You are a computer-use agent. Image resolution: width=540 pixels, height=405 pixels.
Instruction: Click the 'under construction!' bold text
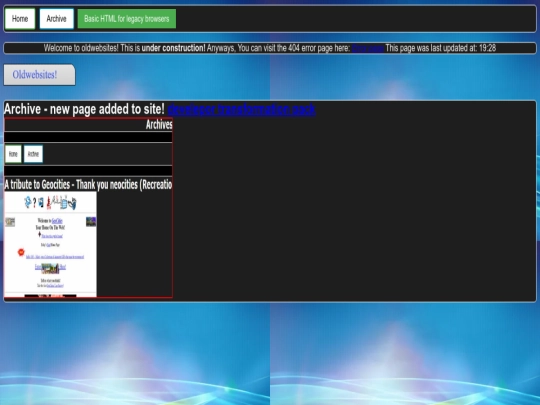click(x=173, y=48)
